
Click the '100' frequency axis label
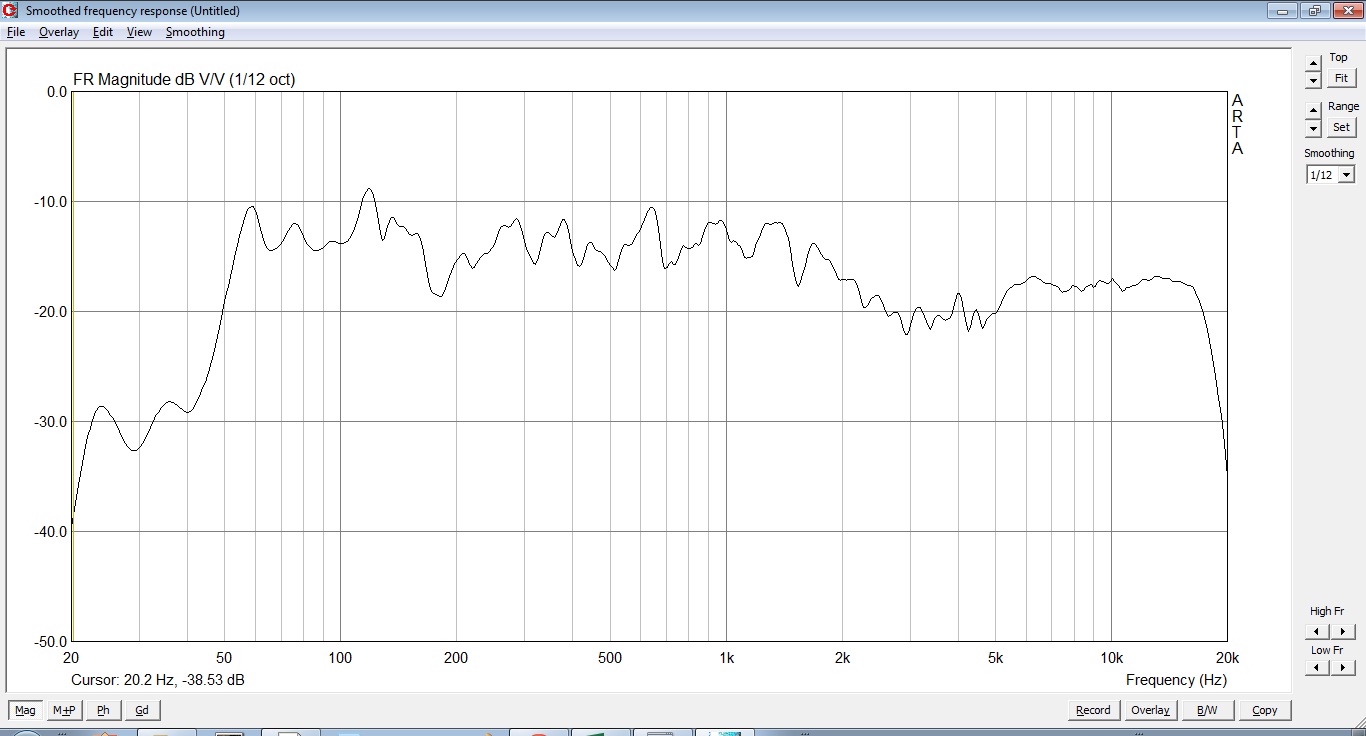click(340, 658)
